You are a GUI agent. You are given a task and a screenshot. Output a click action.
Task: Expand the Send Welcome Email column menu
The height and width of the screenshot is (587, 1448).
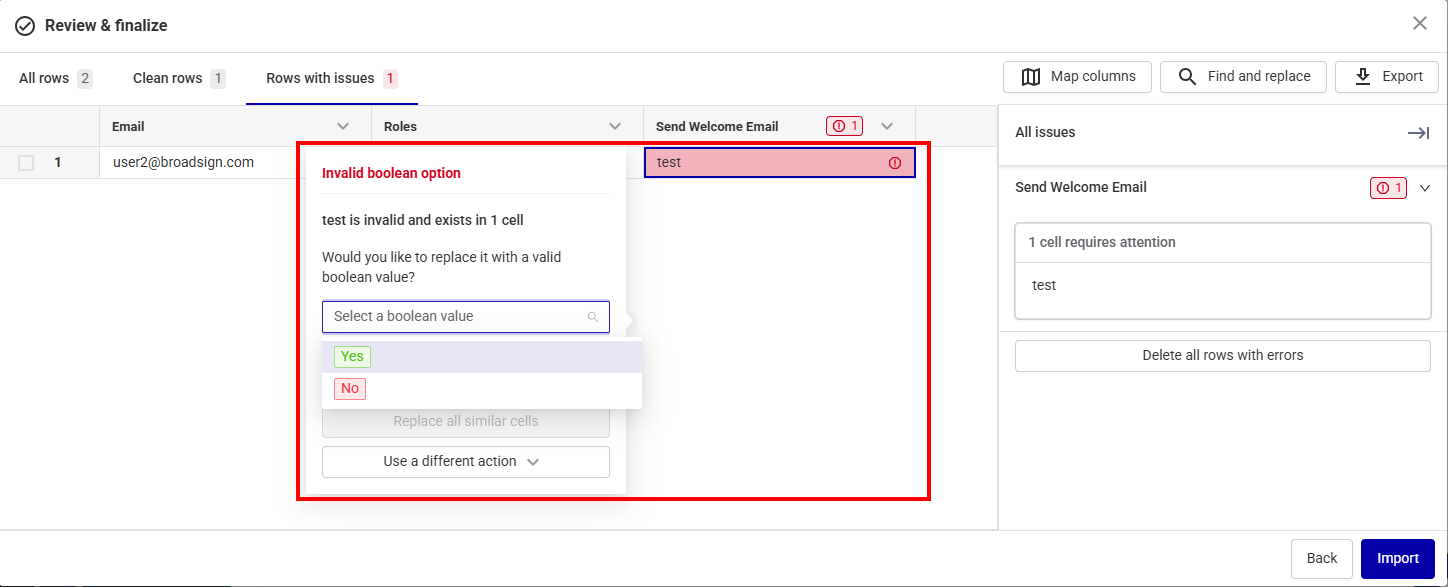click(886, 126)
